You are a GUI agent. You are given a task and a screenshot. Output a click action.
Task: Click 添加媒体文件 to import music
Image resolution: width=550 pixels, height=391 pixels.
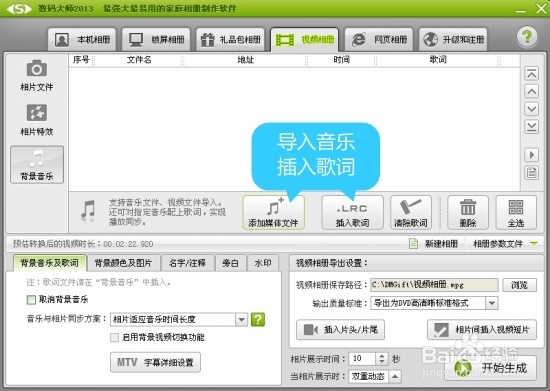[273, 213]
